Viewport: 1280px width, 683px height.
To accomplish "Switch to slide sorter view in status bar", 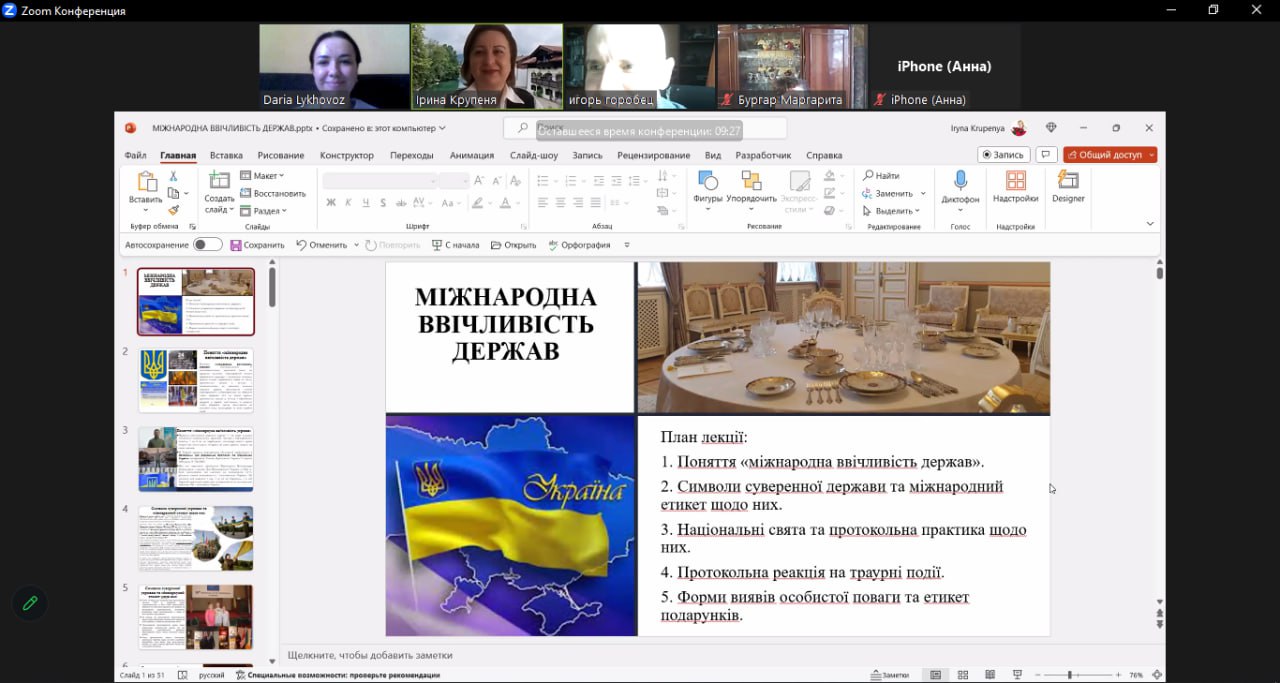I will click(x=962, y=675).
